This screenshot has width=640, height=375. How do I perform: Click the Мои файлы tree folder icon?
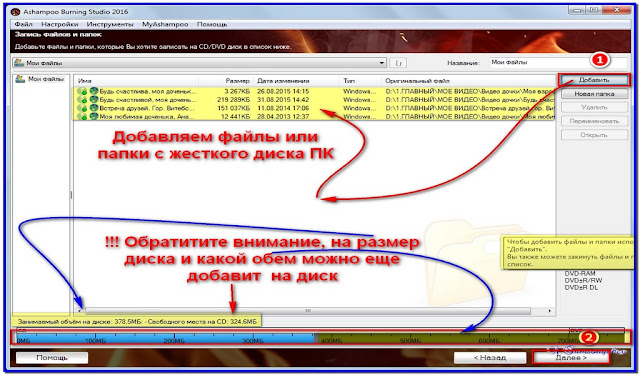pos(20,79)
